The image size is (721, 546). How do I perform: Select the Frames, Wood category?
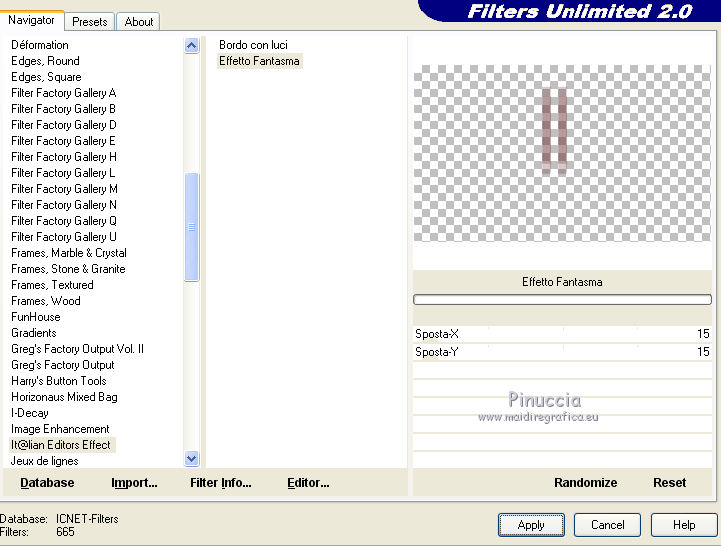46,301
